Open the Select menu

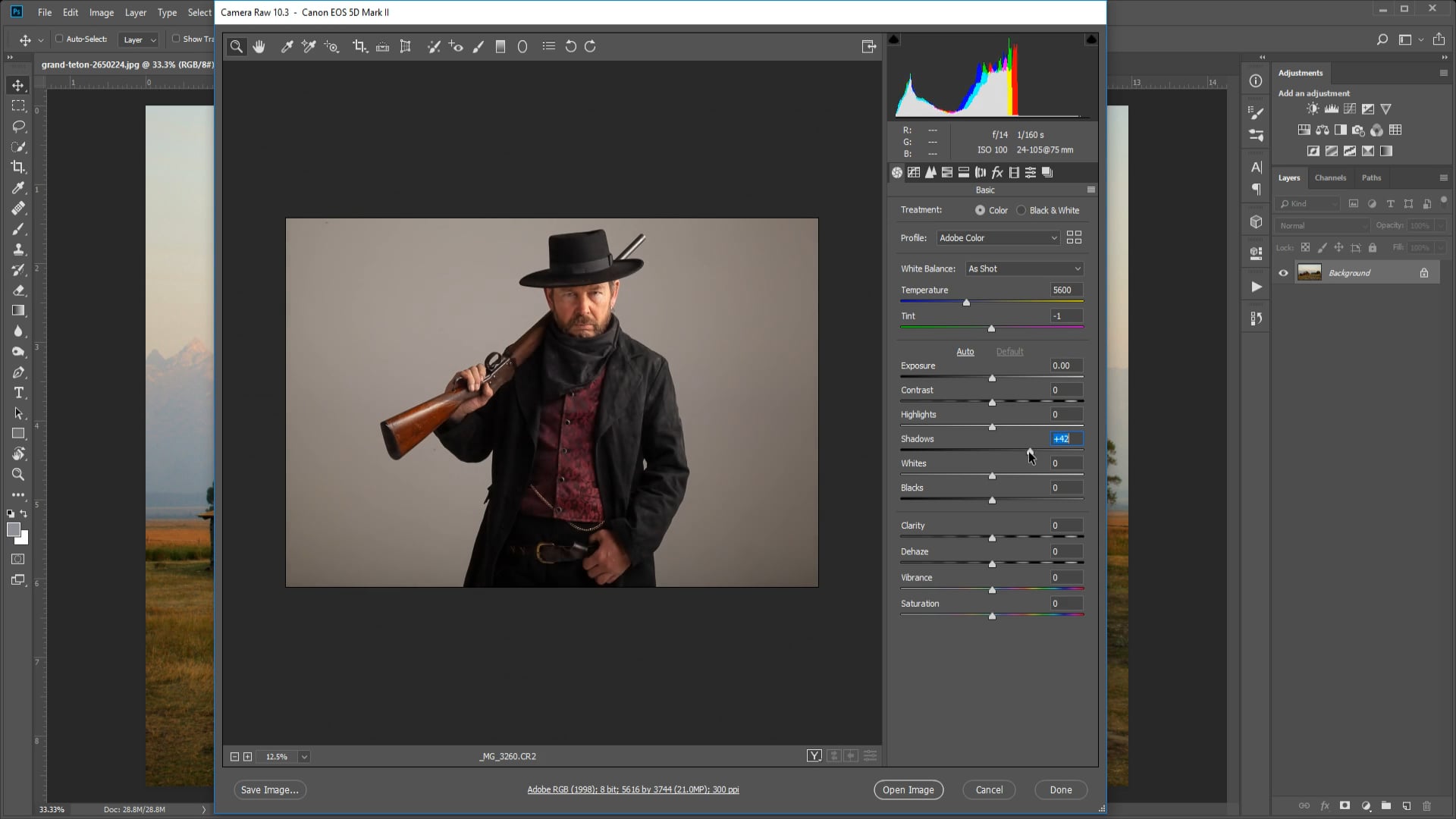point(199,12)
